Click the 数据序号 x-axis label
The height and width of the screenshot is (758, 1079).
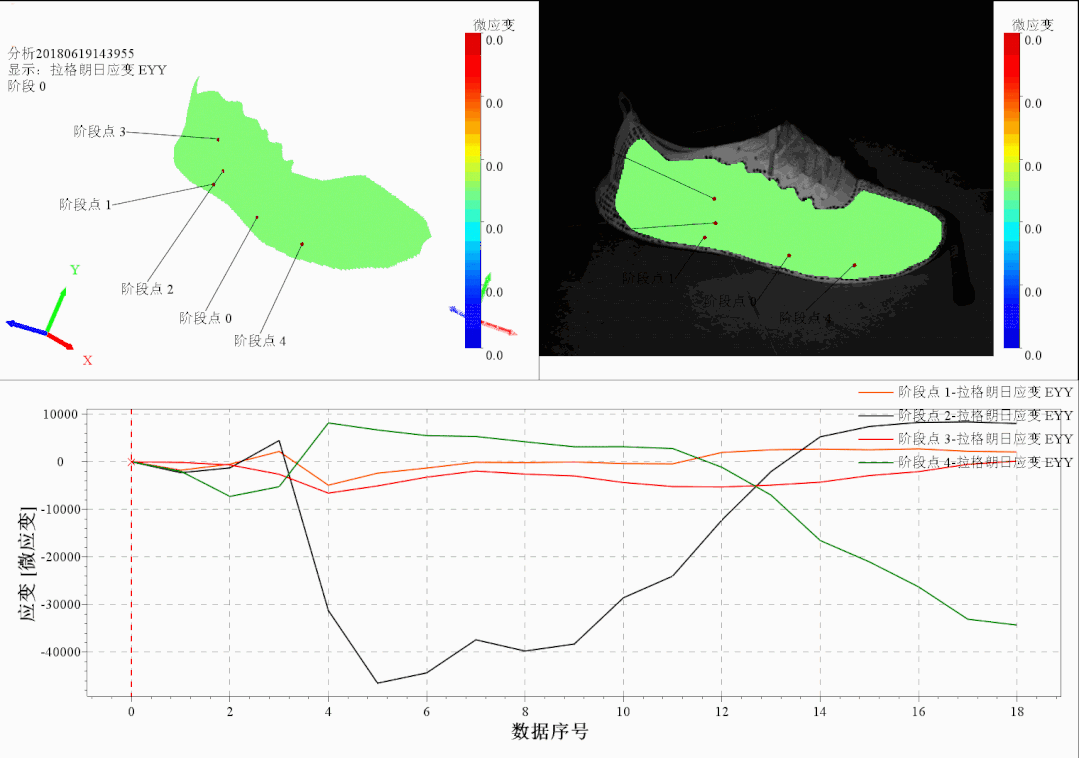[x=549, y=732]
